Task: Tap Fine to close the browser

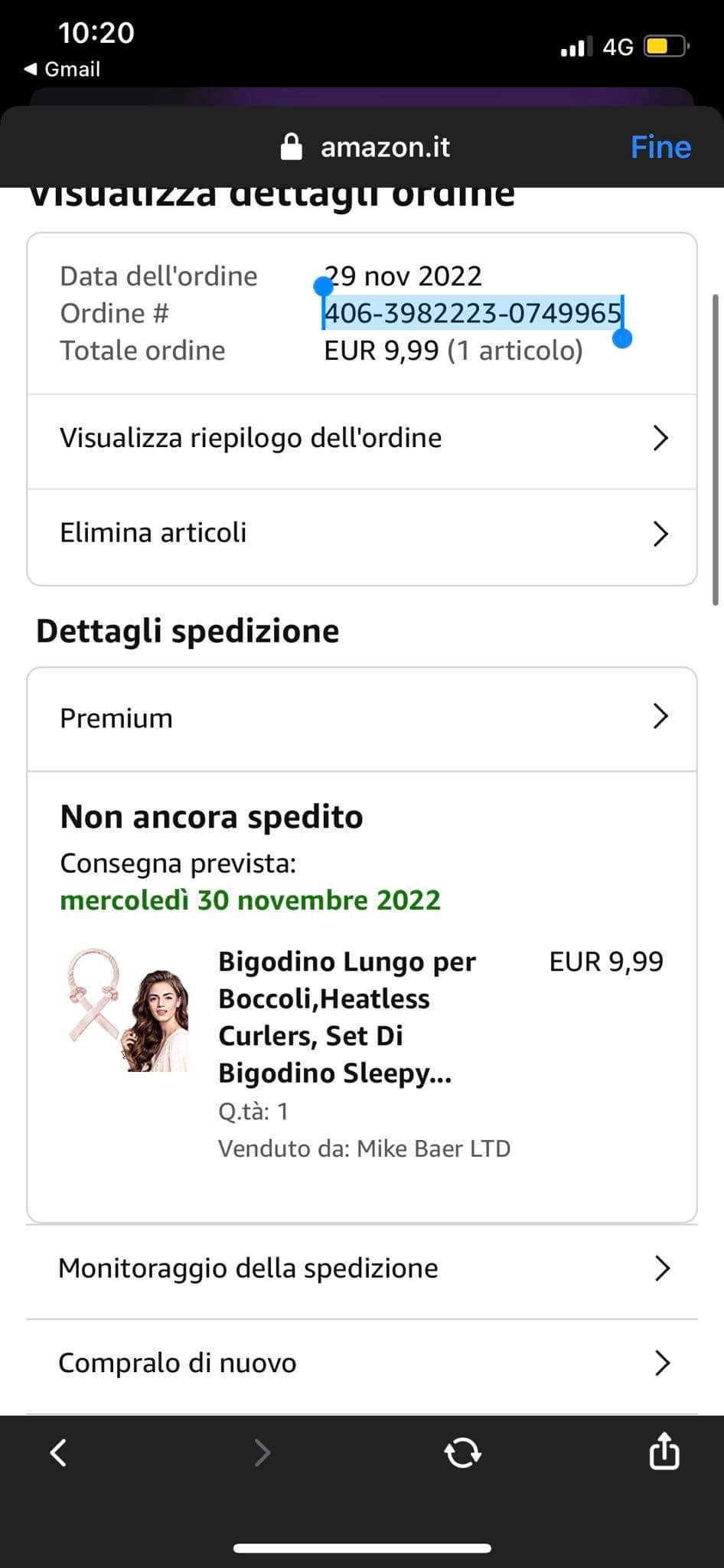Action: pos(660,146)
